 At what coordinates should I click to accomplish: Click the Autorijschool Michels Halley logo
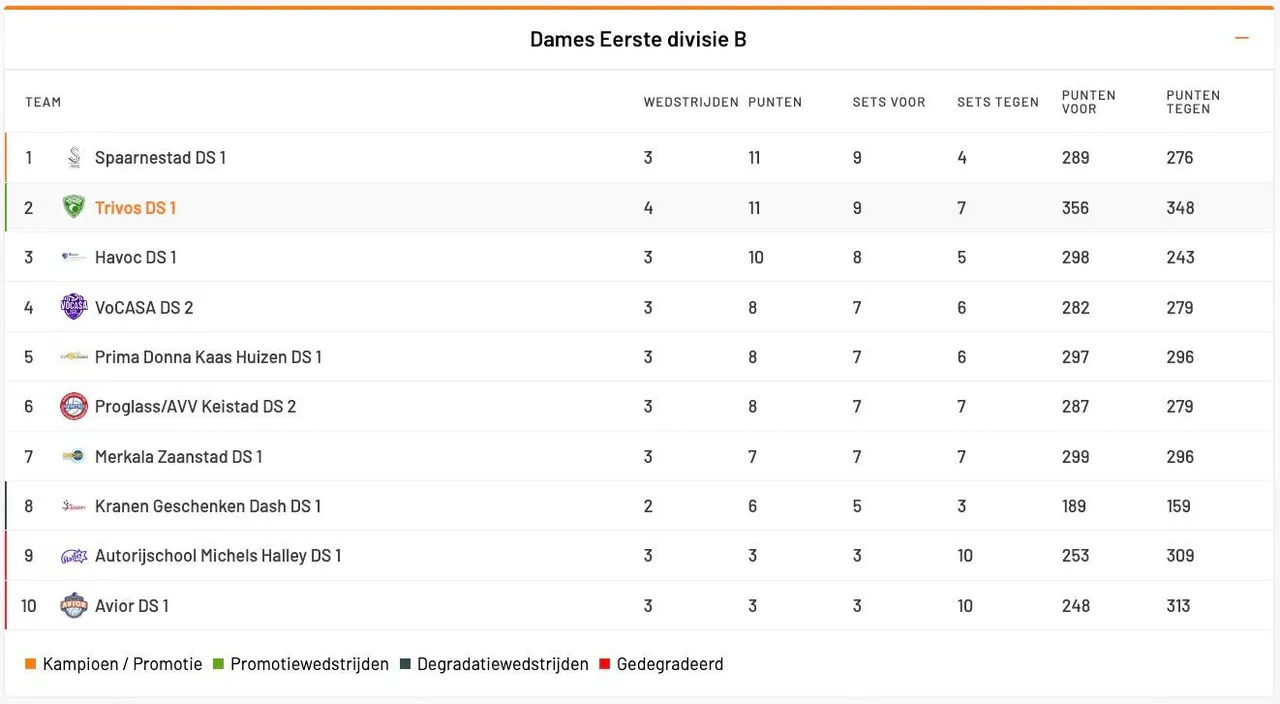(x=74, y=556)
